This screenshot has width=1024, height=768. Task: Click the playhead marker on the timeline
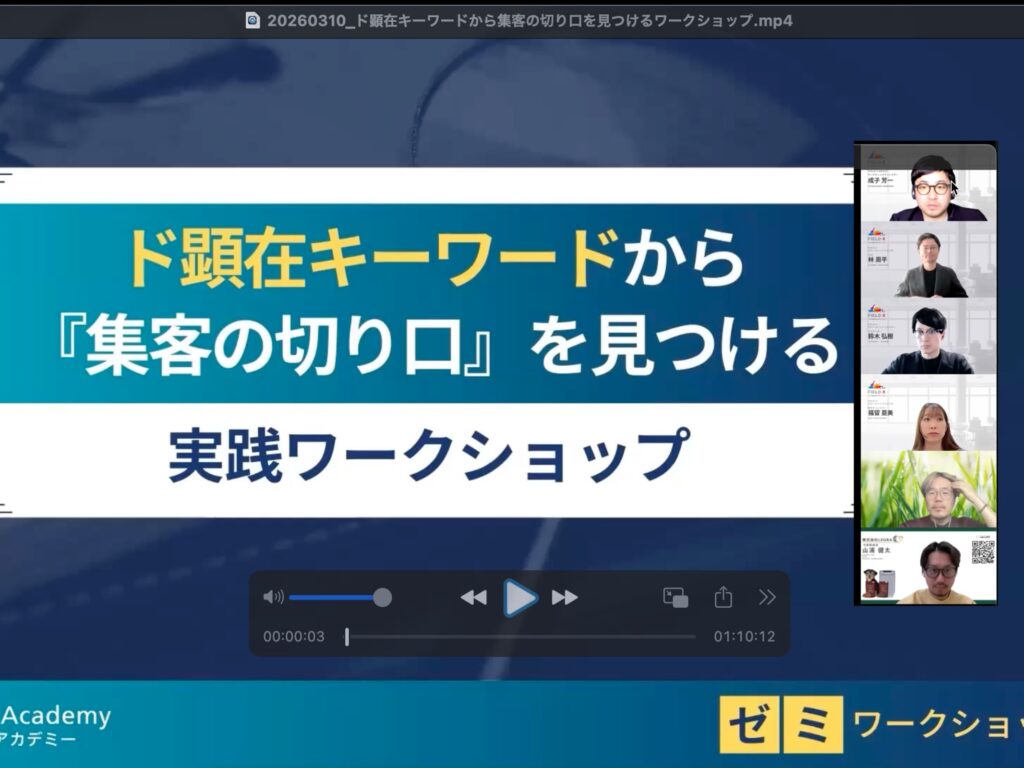347,637
